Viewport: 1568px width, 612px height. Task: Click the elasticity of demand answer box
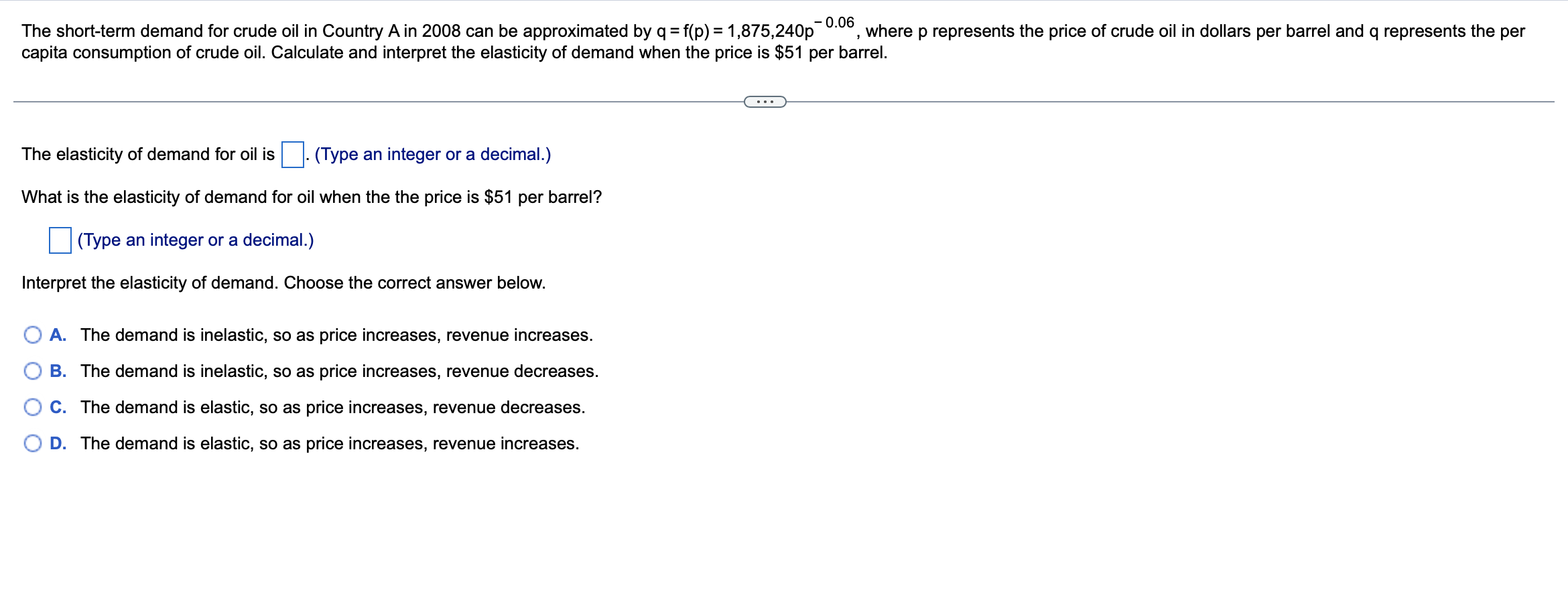tap(293, 154)
